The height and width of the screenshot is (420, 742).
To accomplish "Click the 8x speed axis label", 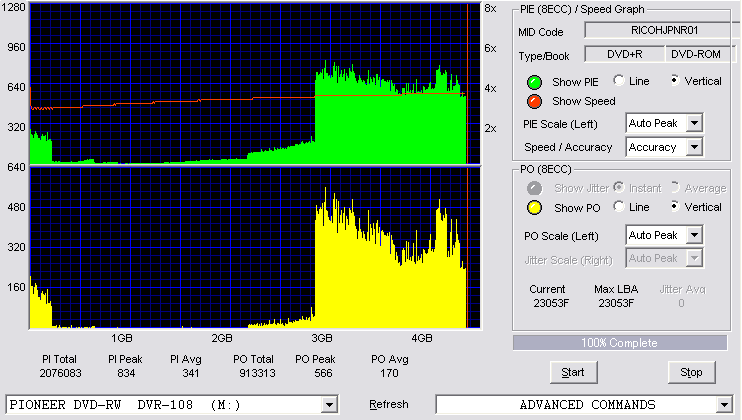I will point(490,9).
